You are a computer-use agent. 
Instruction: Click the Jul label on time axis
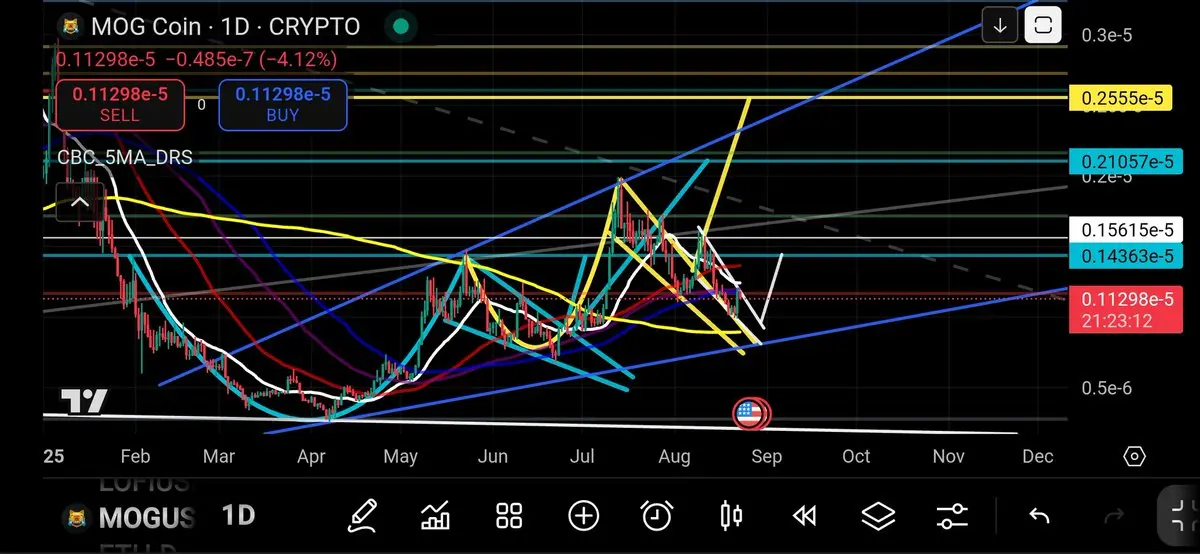coord(581,457)
